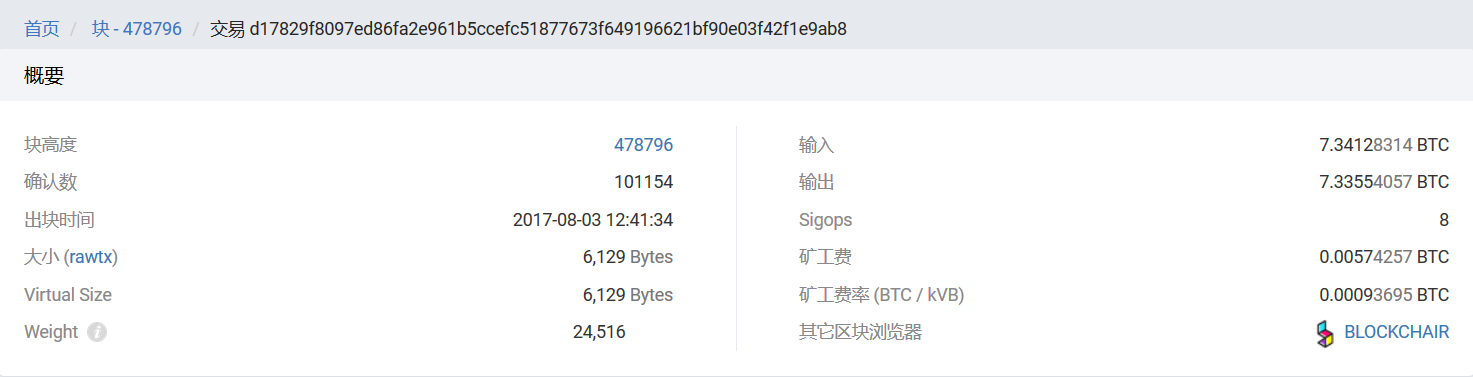This screenshot has width=1473, height=377.
Task: Select block time 2017-08-03 12:41:34
Action: tap(593, 220)
